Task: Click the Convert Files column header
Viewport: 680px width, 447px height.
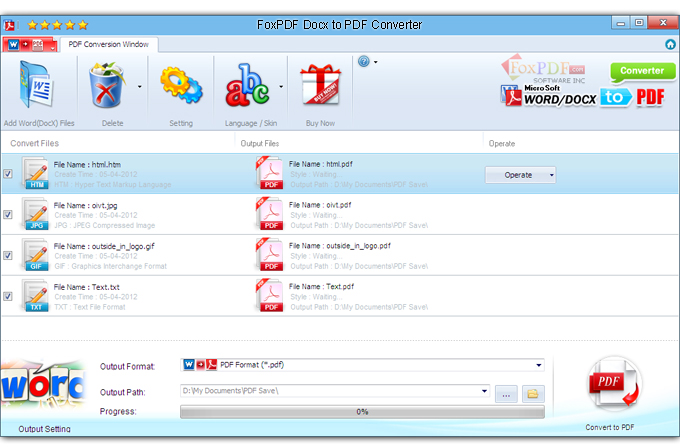Action: point(35,143)
